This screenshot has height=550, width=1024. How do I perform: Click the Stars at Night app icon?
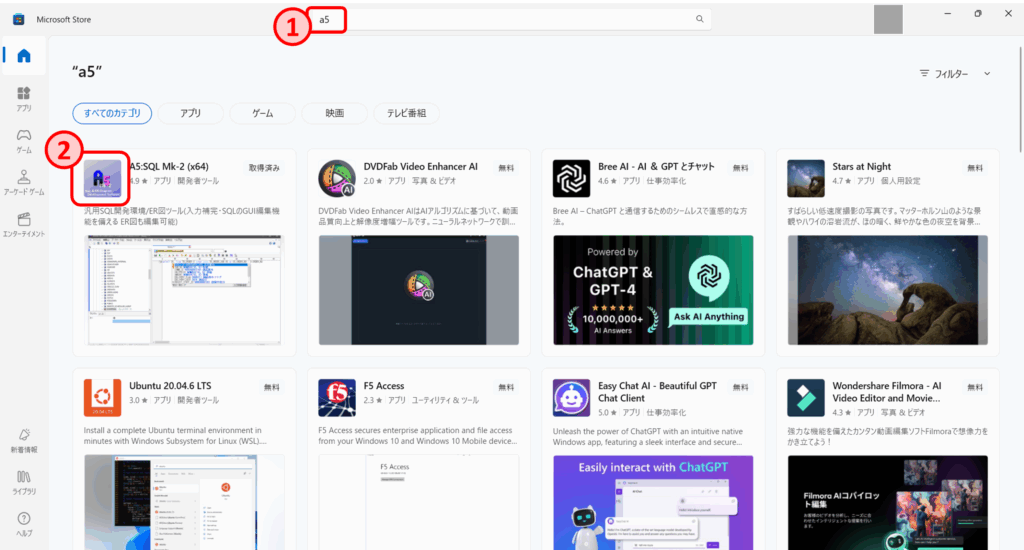[x=806, y=178]
